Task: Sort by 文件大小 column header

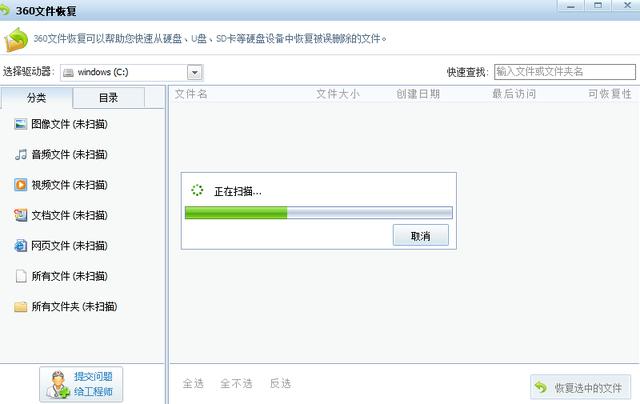Action: point(338,94)
